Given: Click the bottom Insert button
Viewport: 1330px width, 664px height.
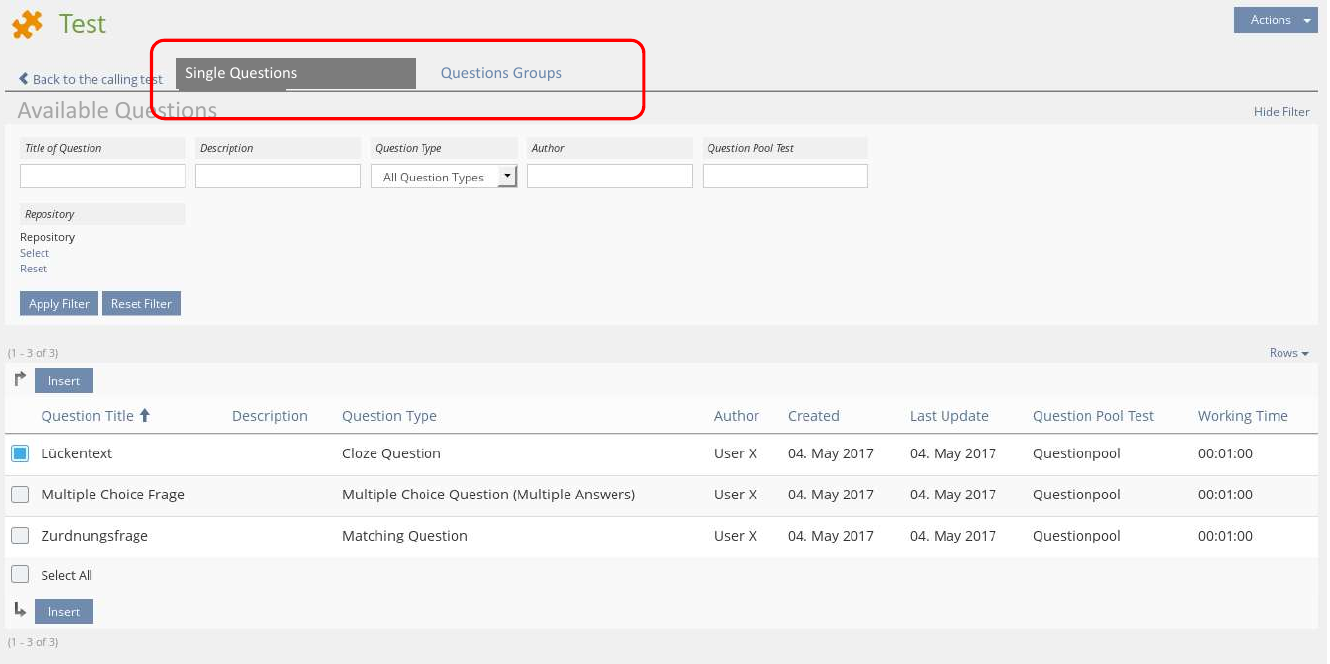Looking at the screenshot, I should click(x=64, y=611).
